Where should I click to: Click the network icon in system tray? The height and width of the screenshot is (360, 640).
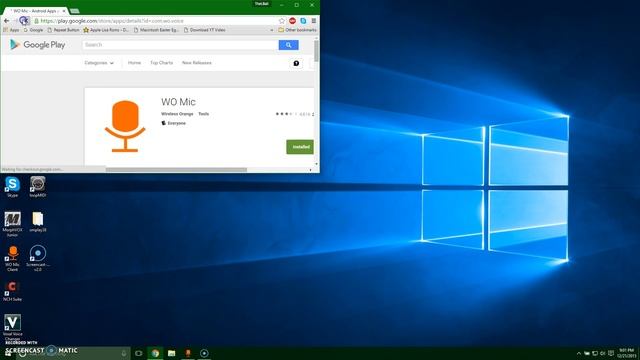pos(595,353)
